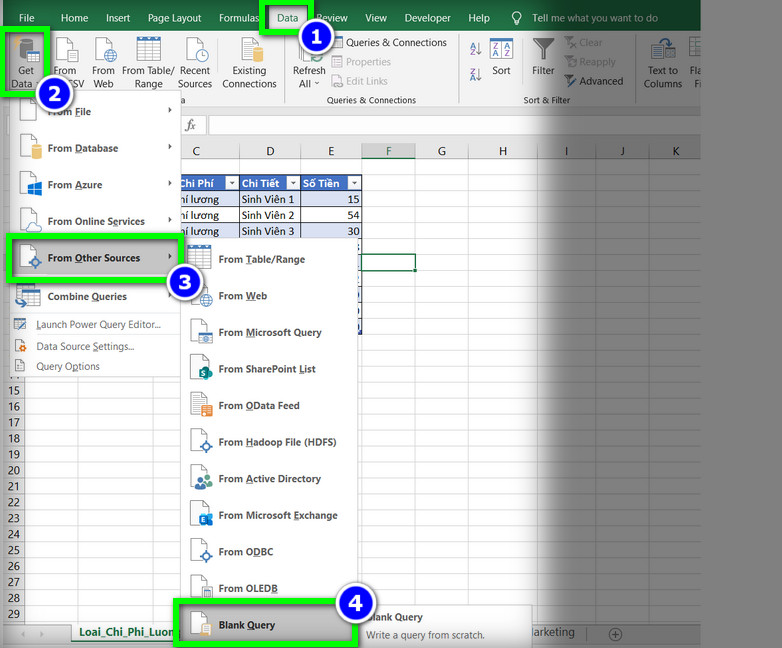Choose From Microsoft Query
Viewport: 782px width, 648px height.
(x=269, y=332)
